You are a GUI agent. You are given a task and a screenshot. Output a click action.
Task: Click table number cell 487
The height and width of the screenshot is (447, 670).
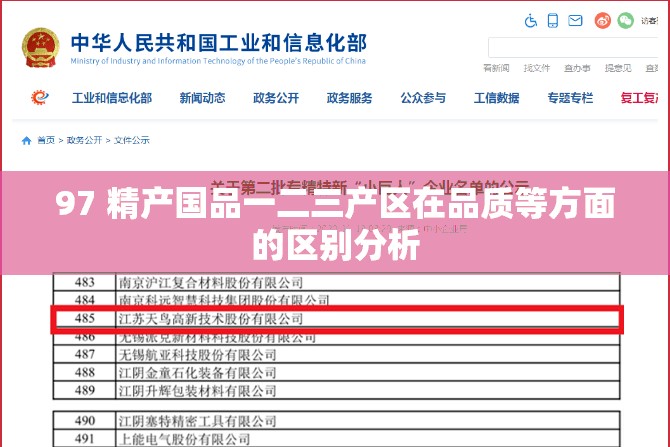pyautogui.click(x=85, y=354)
